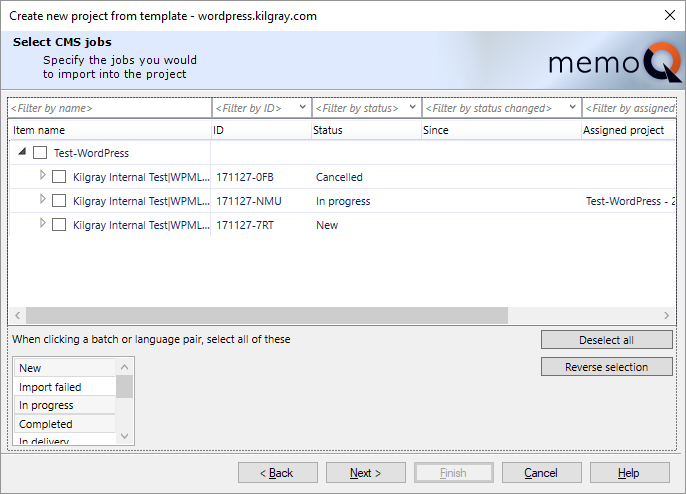Proceed with the Next button
The height and width of the screenshot is (494, 686).
366,473
